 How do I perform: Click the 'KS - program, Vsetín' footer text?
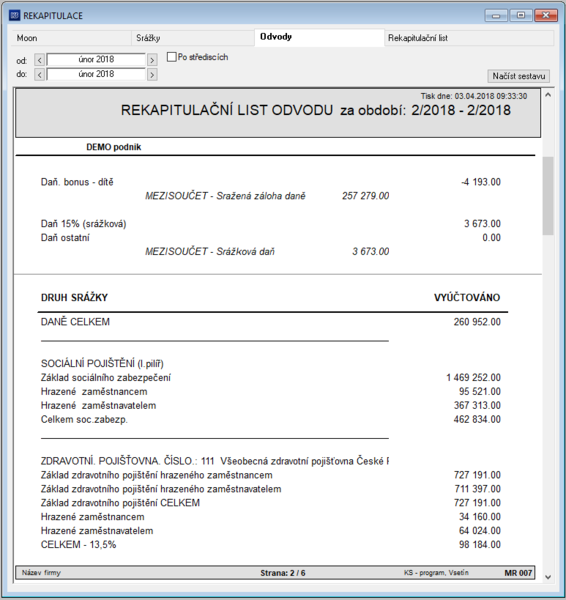tap(436, 573)
